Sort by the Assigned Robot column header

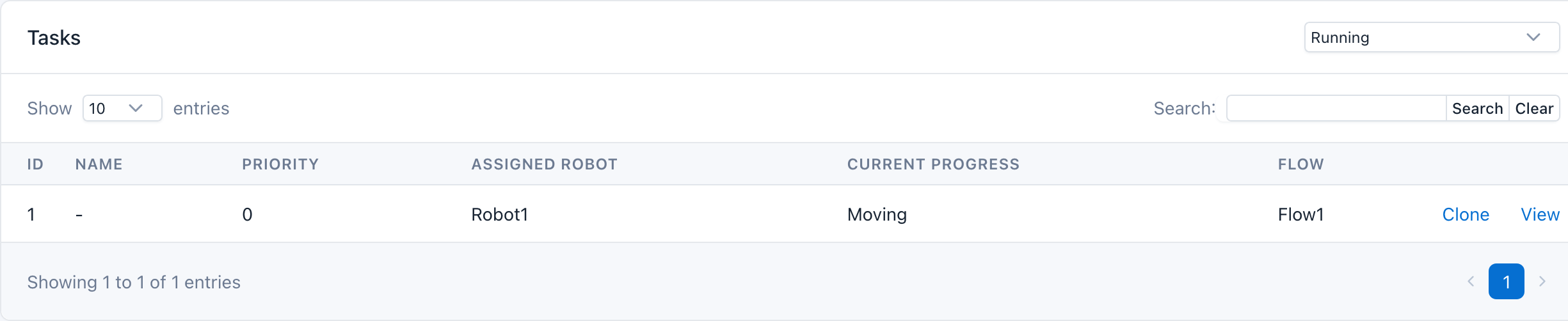tap(544, 164)
